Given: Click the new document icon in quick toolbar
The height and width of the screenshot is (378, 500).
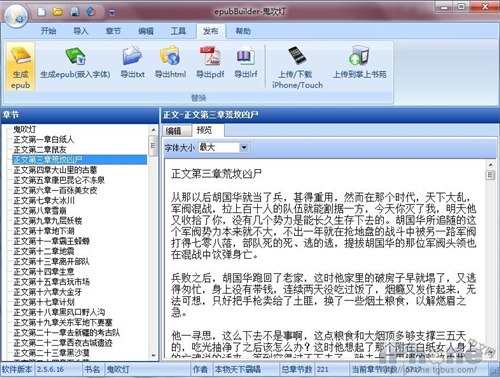Looking at the screenshot, I should [x=42, y=12].
